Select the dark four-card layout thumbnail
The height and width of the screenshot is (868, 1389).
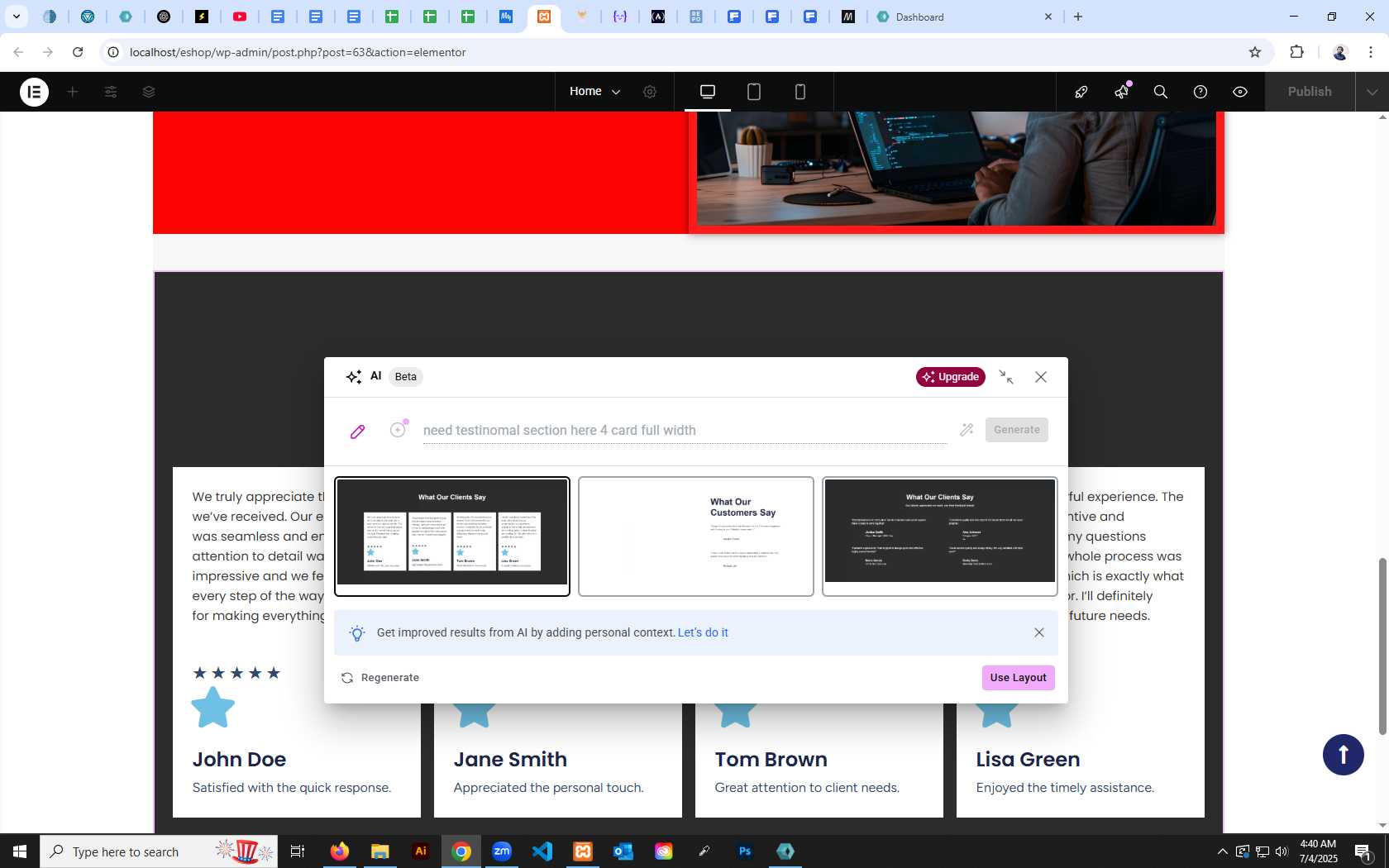point(452,537)
